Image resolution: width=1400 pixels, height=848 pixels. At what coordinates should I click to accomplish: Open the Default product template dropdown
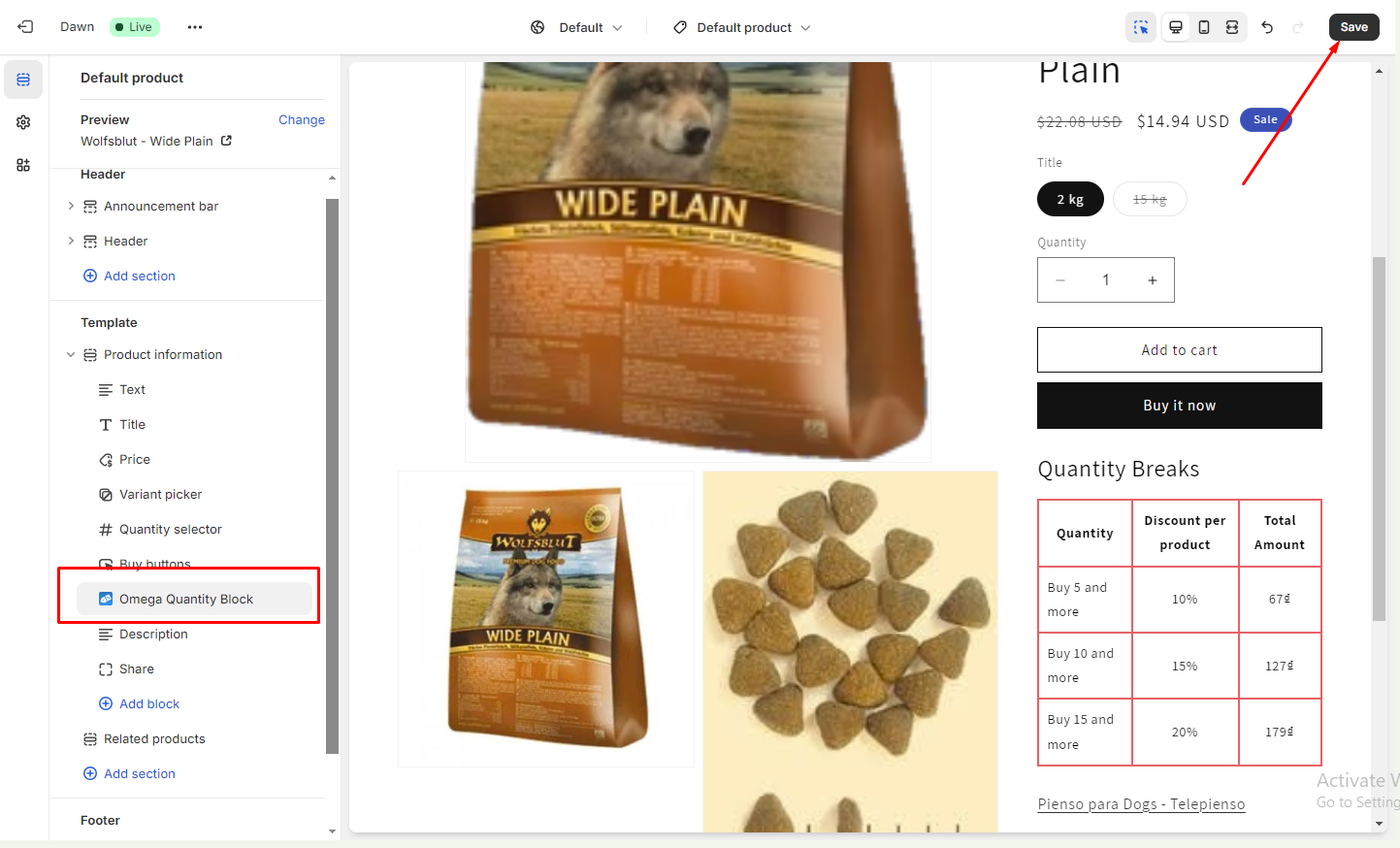pyautogui.click(x=742, y=27)
